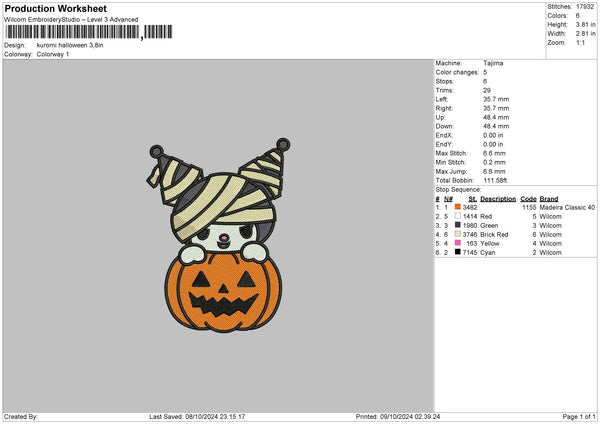Image resolution: width=600 pixels, height=424 pixels.
Task: Click 'Wilcom EmbroideryStudio – Level 3 Advanced' text
Action: [71, 20]
